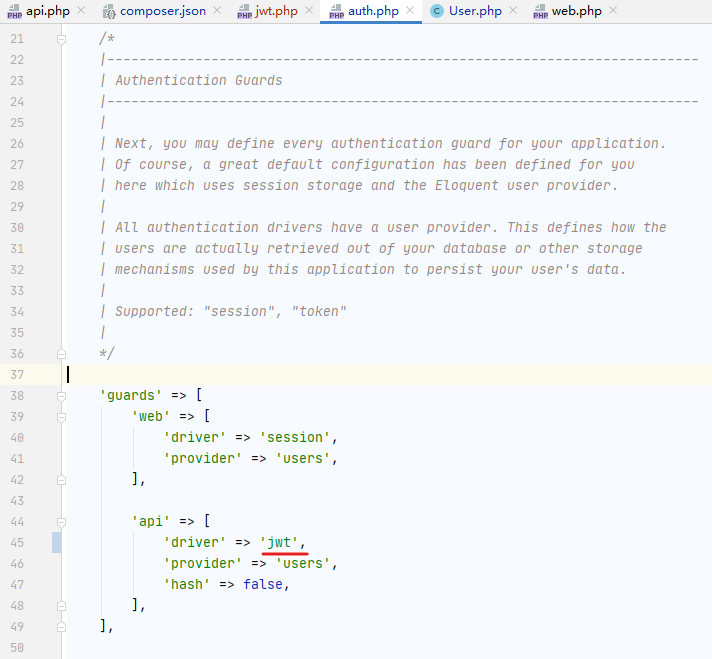Click the api.php file type icon
This screenshot has height=659, width=712.
(x=15, y=11)
